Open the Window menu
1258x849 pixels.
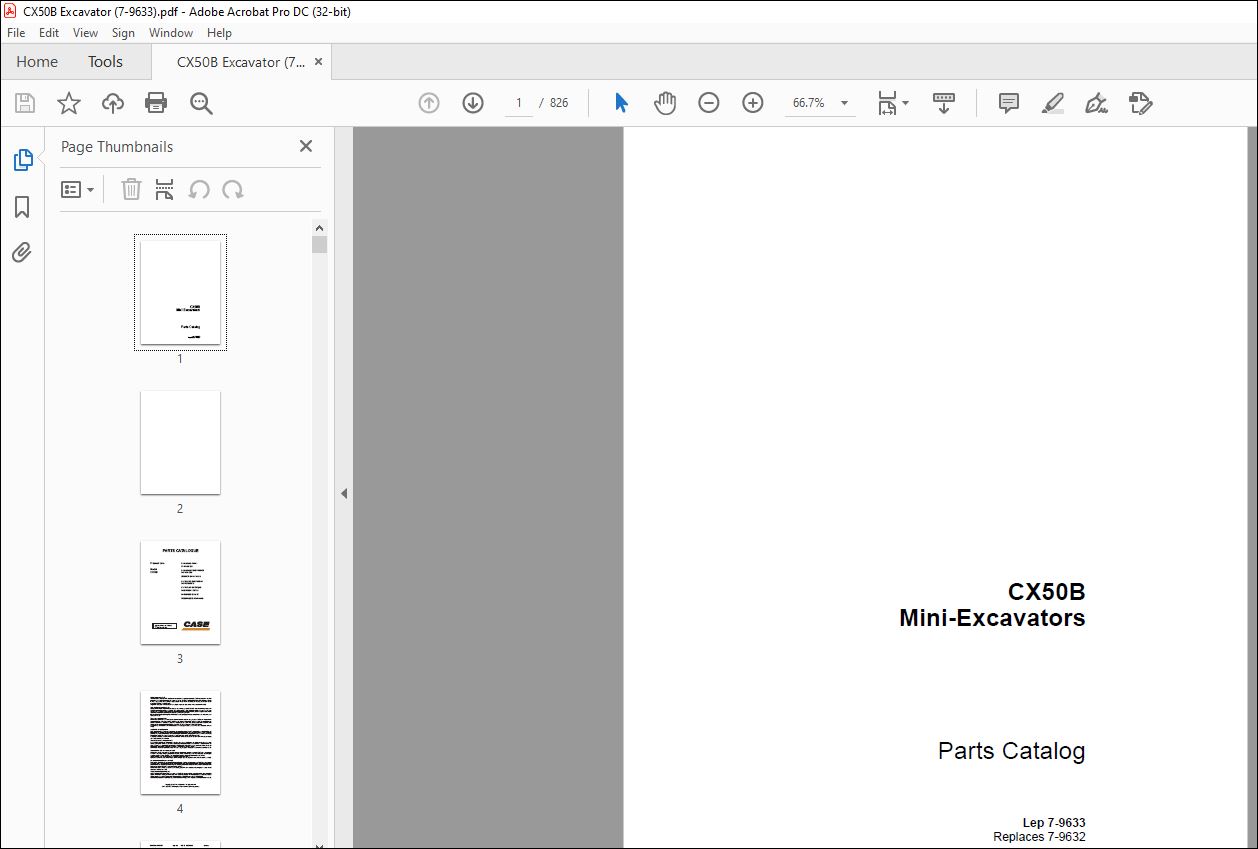[x=171, y=33]
